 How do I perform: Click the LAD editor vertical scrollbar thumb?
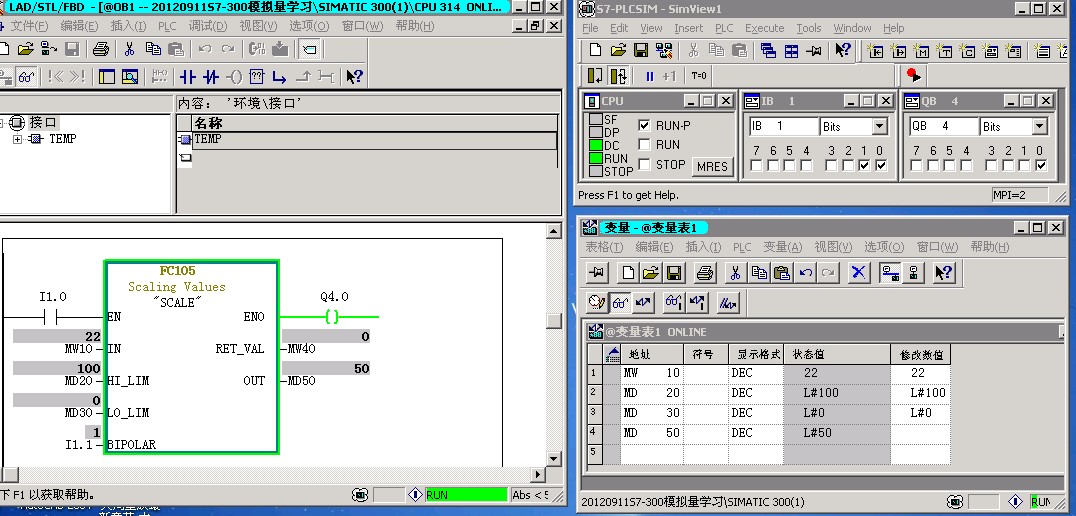pyautogui.click(x=553, y=321)
